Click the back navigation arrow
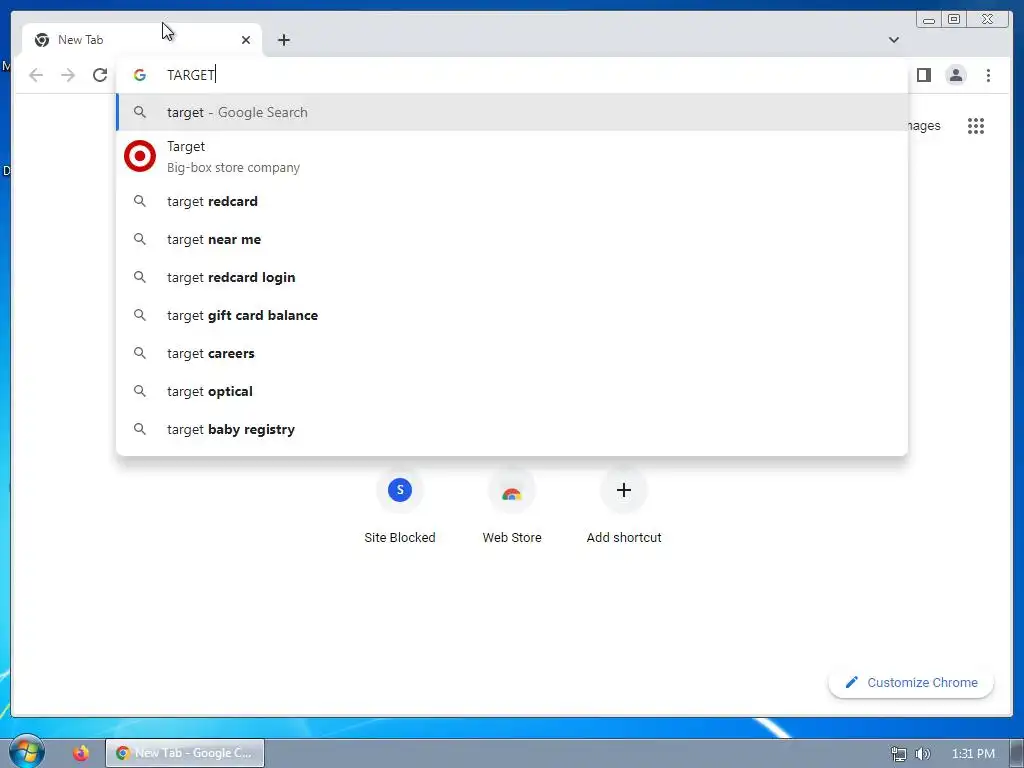The image size is (1024, 768). (36, 75)
